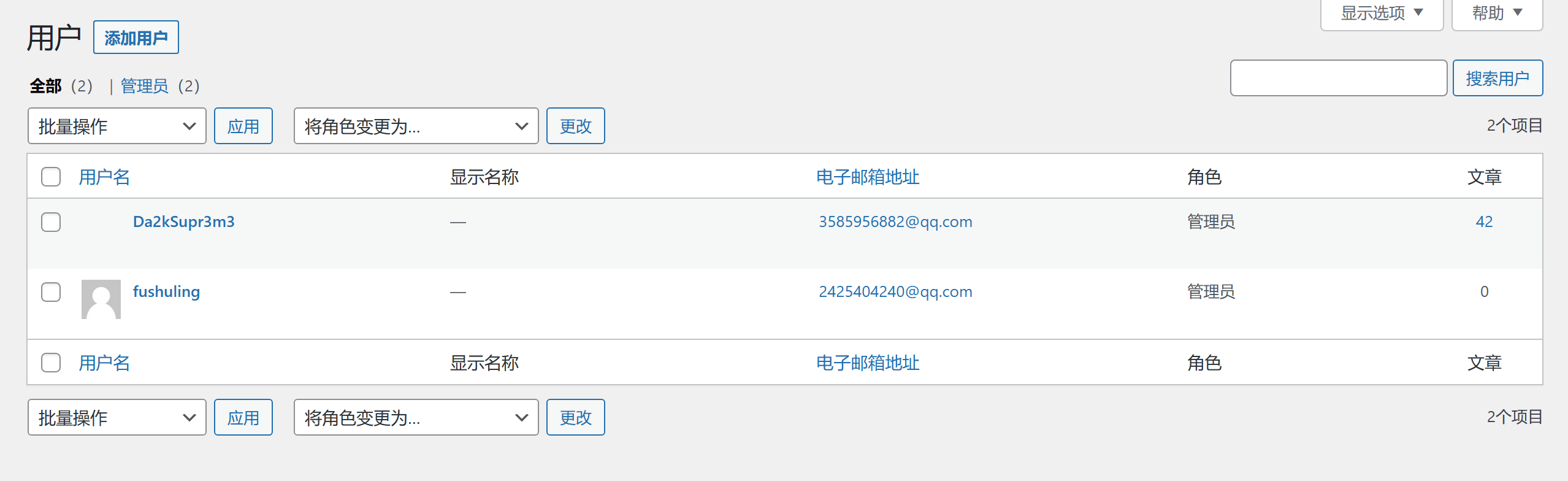Sort by 电子邮箱地址 column header

868,177
